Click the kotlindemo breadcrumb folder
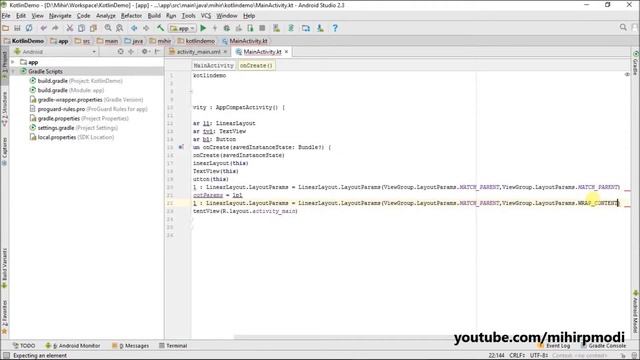Image resolution: width=640 pixels, height=360 pixels. click(x=196, y=41)
